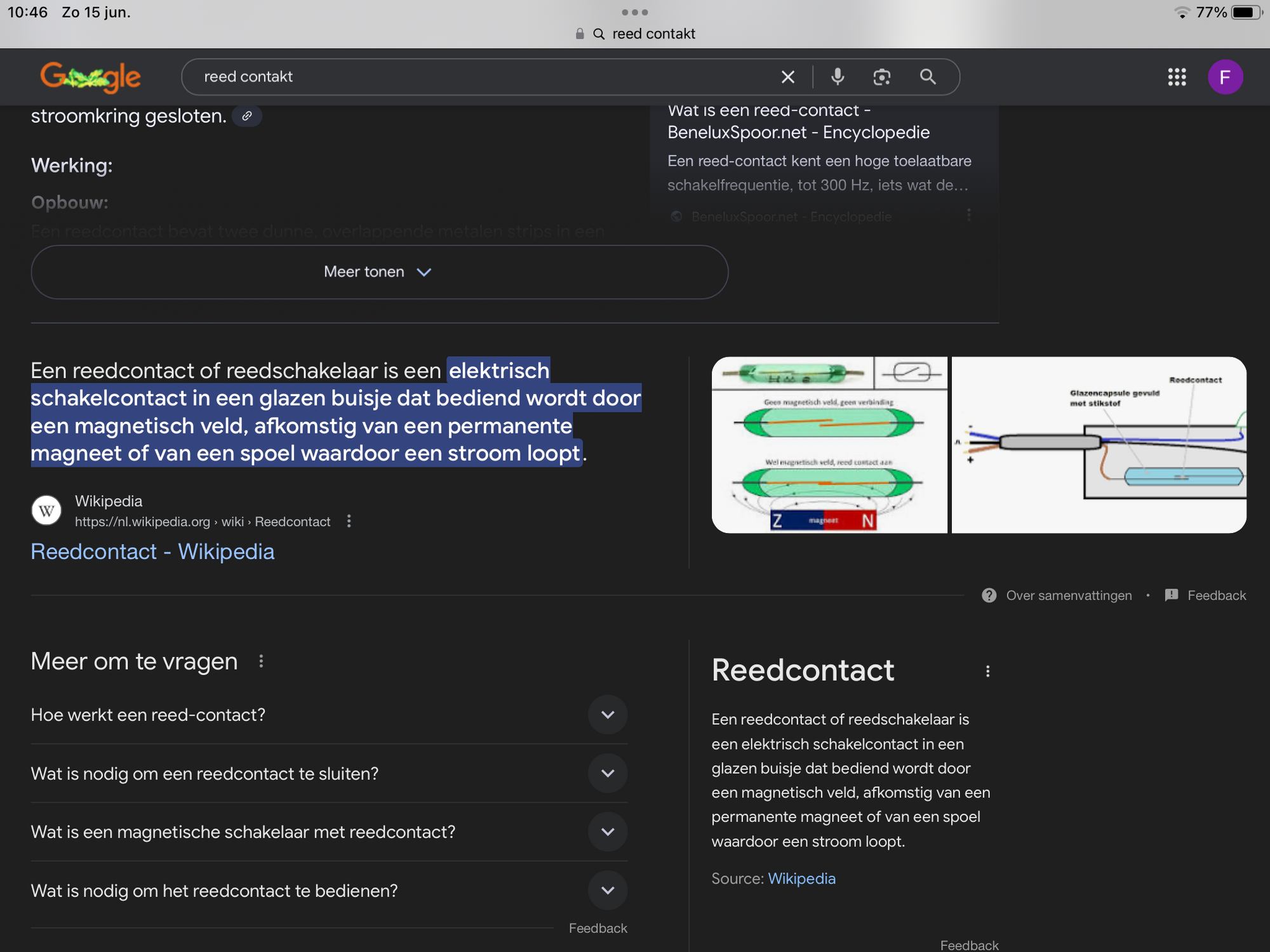Tap the 10:46 clock in the status bar
Screen dimensions: 1270x952
click(x=28, y=13)
